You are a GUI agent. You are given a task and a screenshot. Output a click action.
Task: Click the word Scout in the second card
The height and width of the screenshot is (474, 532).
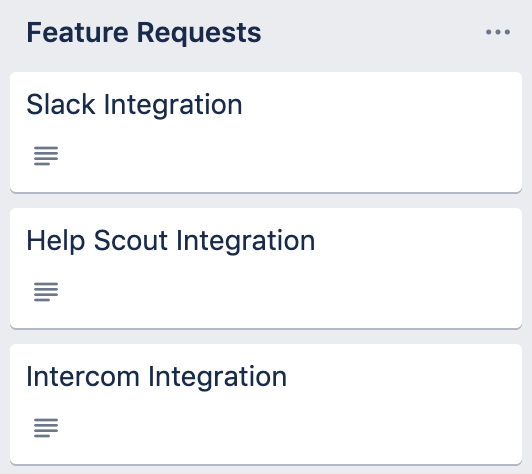click(130, 241)
